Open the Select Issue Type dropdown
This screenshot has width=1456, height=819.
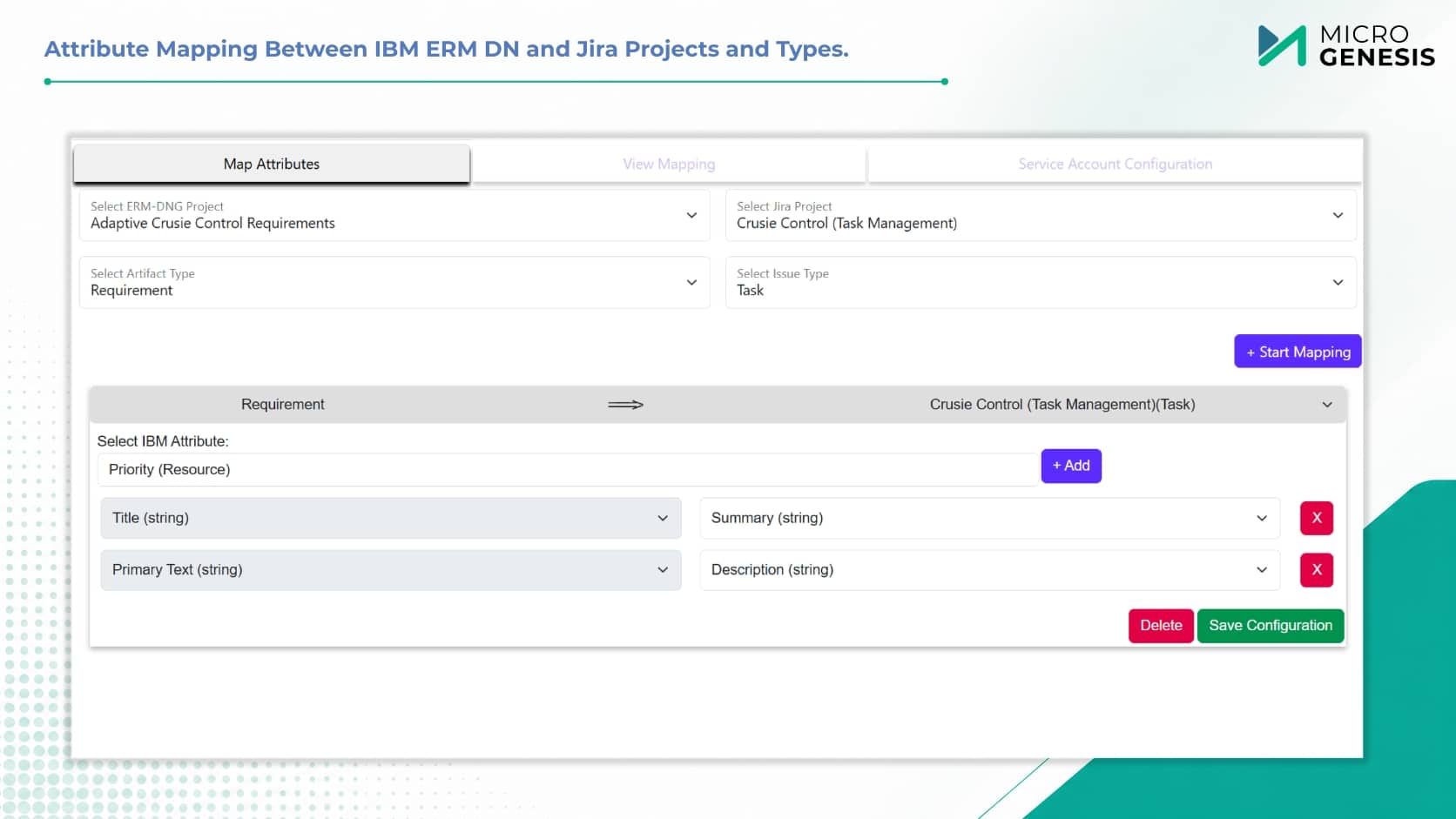click(1041, 282)
